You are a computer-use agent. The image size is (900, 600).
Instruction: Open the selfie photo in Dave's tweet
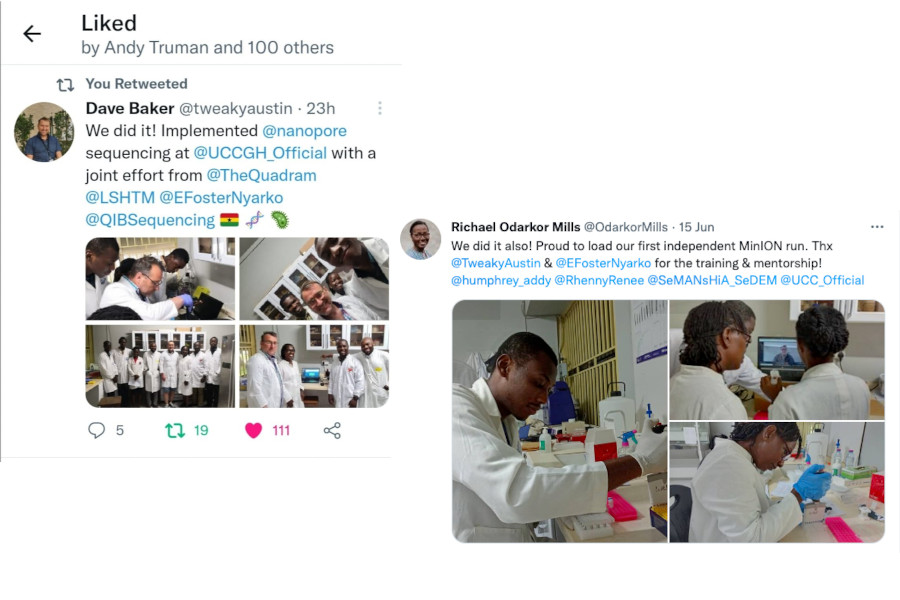click(314, 278)
